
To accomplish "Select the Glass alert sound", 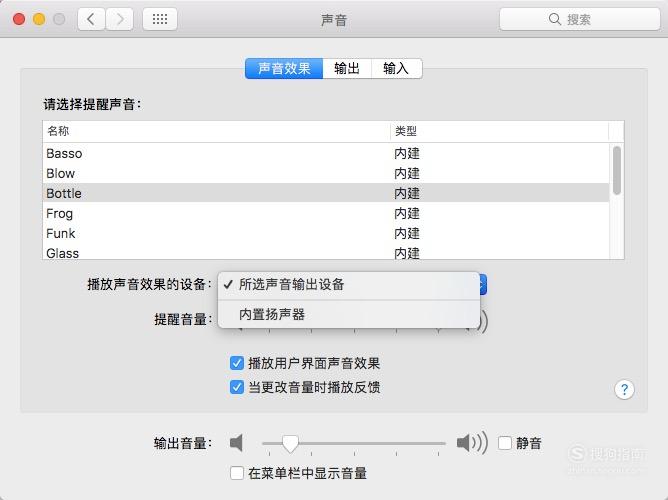I will tap(326, 253).
